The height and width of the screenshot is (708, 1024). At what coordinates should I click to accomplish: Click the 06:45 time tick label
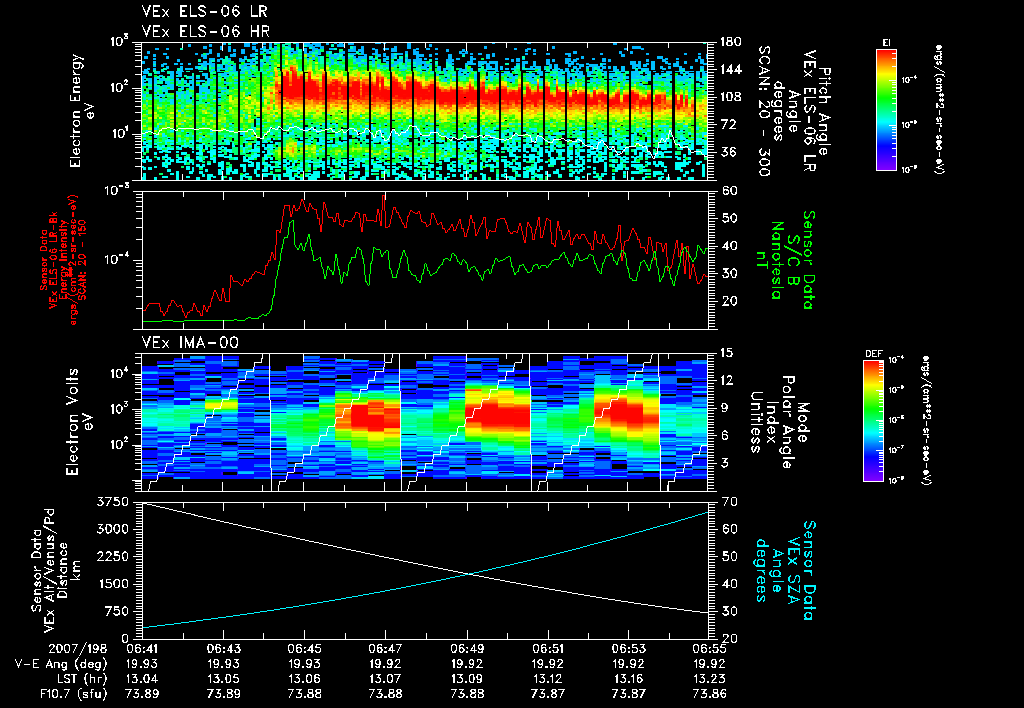pyautogui.click(x=304, y=649)
